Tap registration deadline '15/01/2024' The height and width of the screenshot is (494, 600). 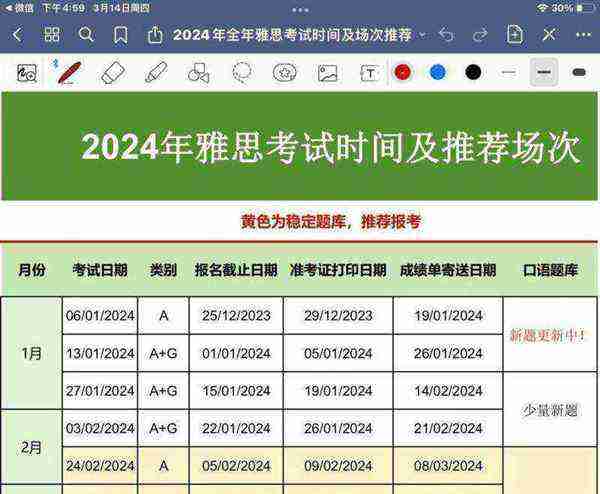coord(236,391)
